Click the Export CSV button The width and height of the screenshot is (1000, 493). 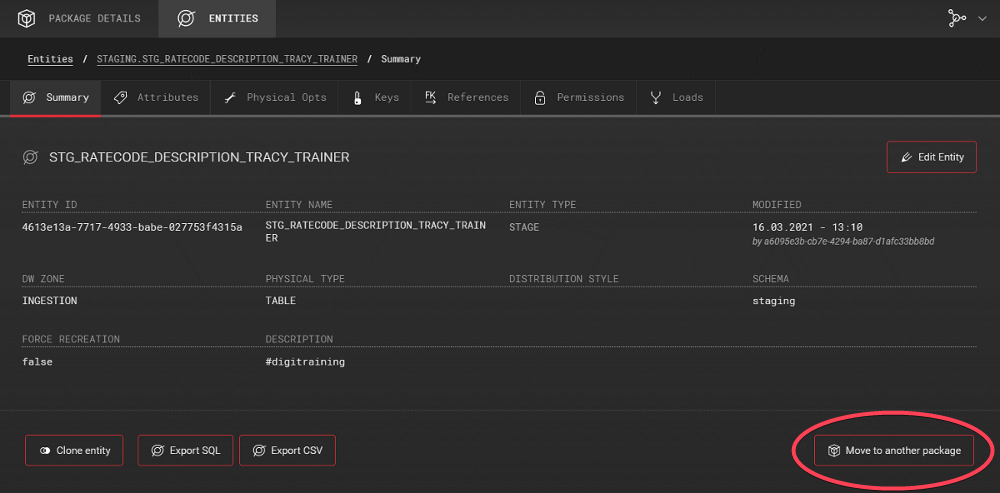point(288,451)
